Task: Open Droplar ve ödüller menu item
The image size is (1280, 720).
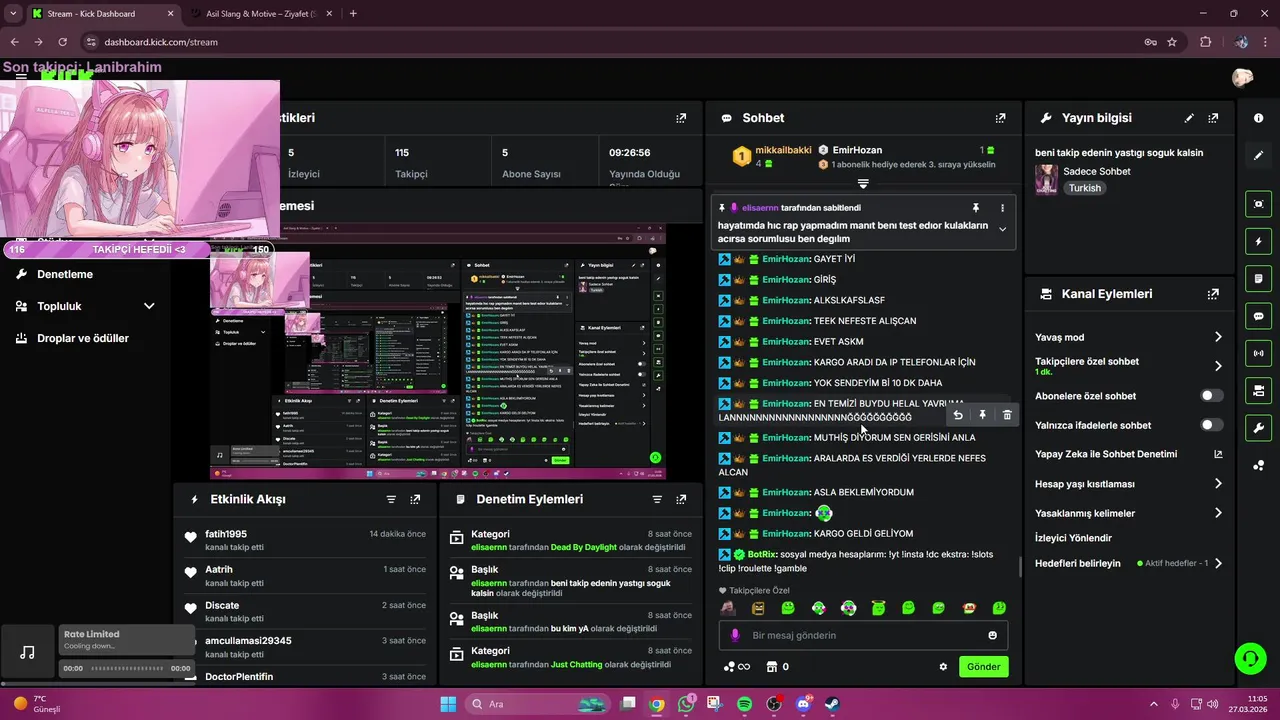Action: click(84, 338)
